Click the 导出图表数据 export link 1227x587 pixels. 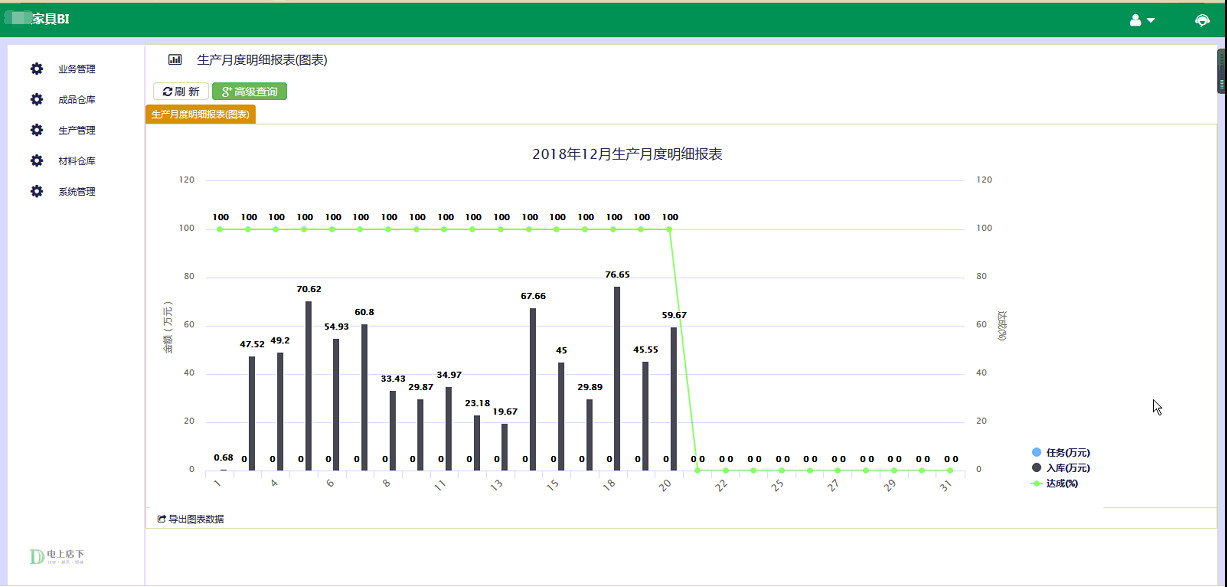(191, 519)
